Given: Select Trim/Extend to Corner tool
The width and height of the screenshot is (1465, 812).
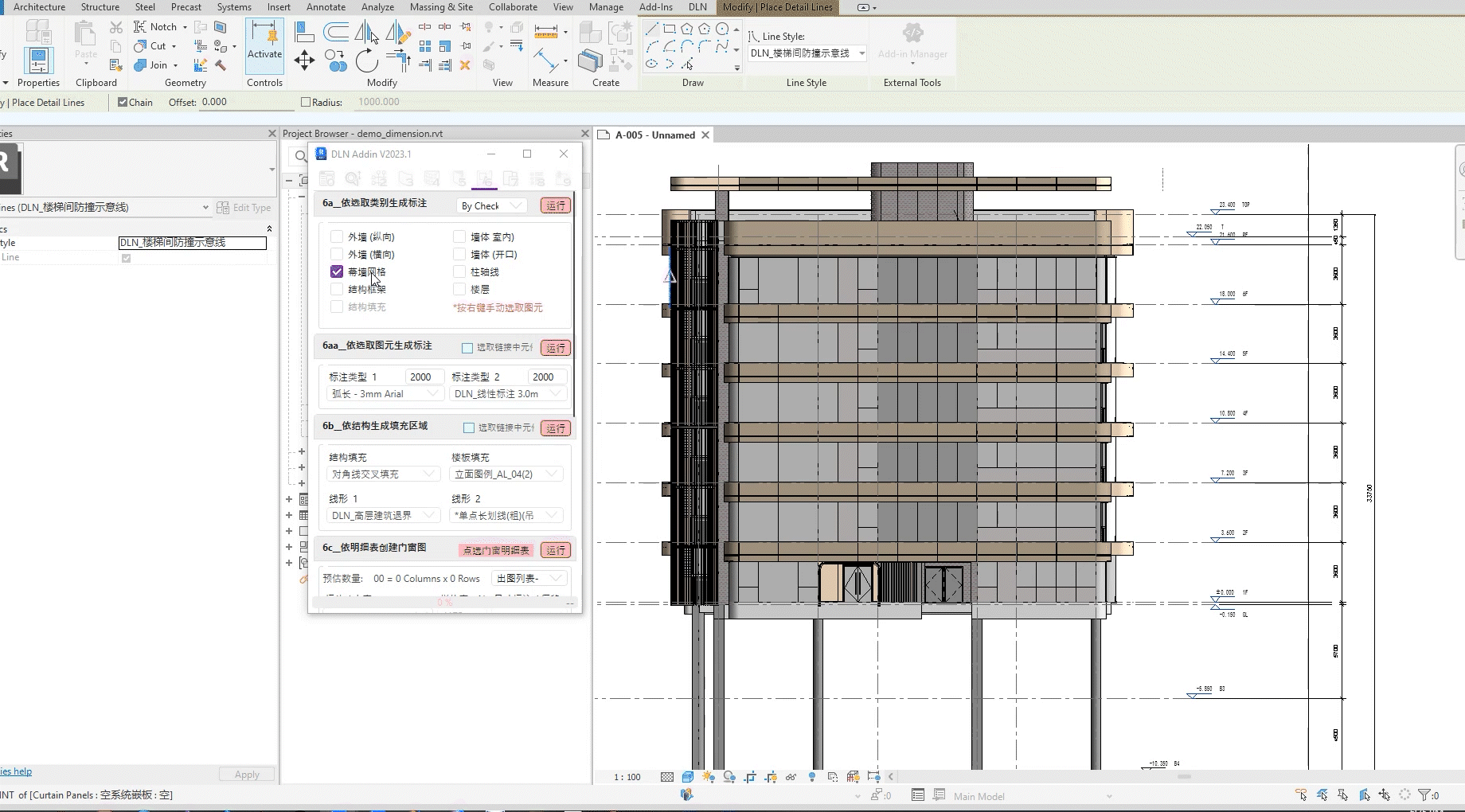Looking at the screenshot, I should point(398,61).
